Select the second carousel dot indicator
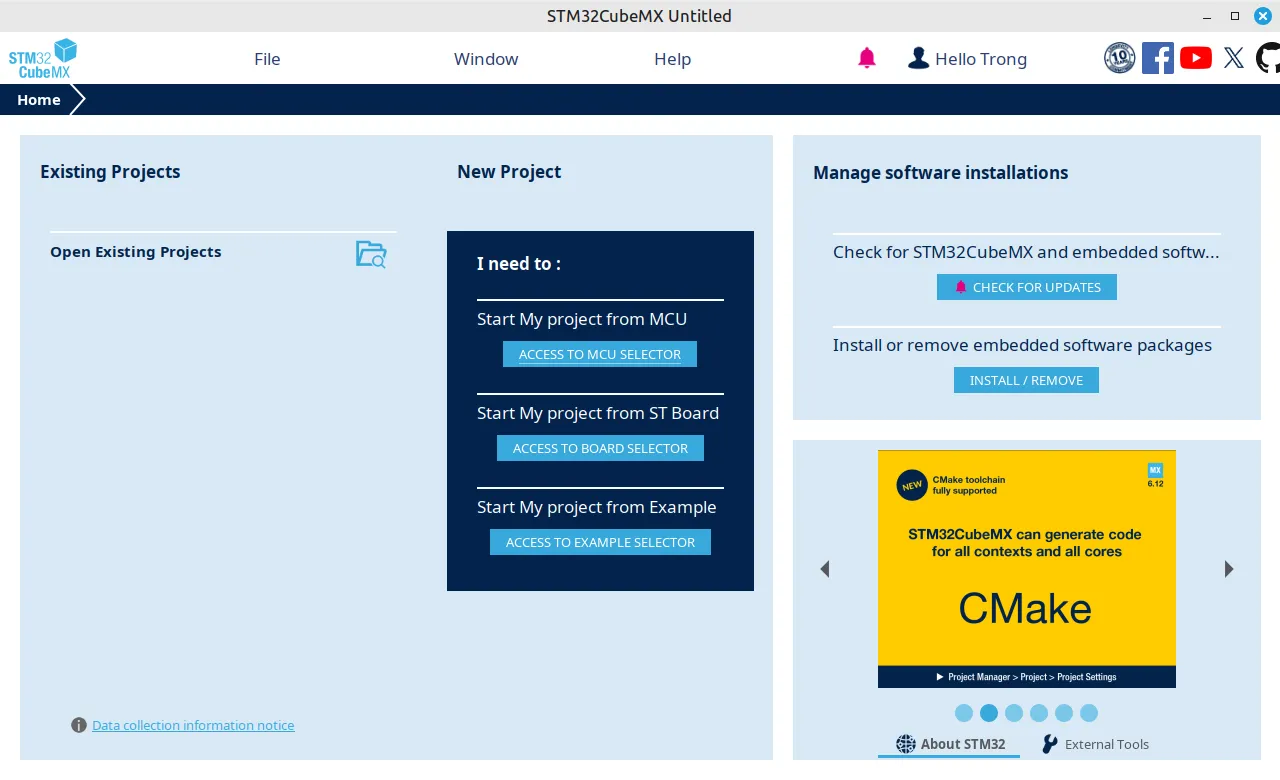 point(989,713)
